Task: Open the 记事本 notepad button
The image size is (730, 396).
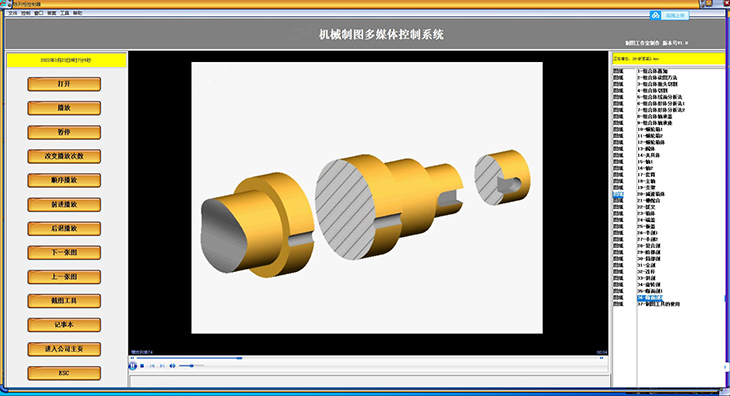Action: (64, 325)
